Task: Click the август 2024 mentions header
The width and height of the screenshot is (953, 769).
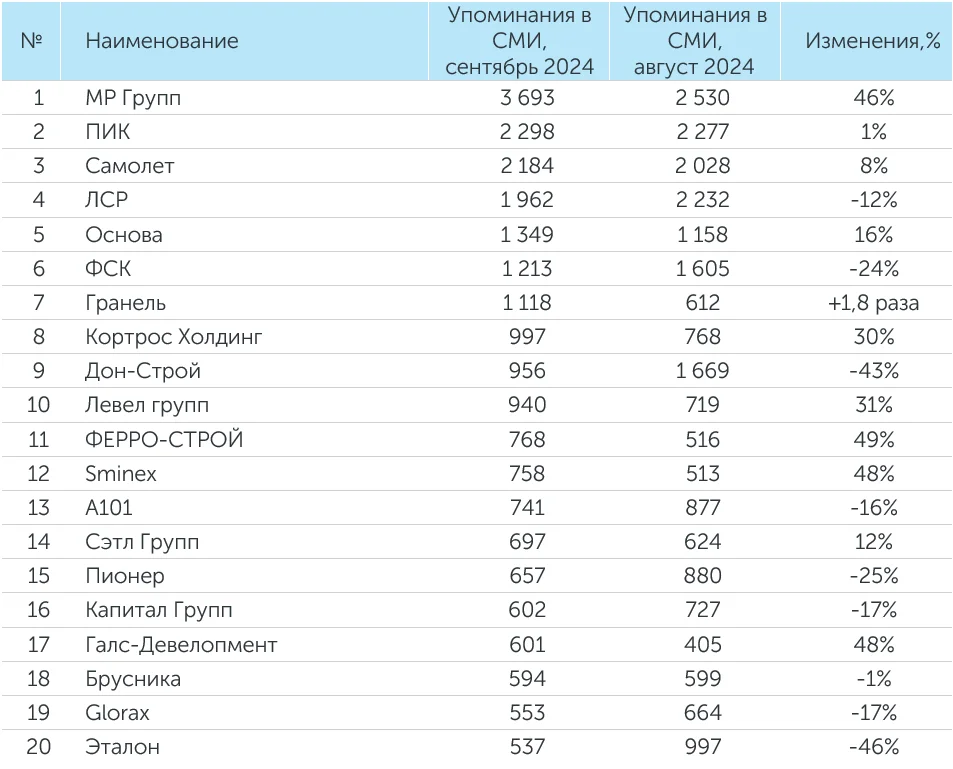Action: [x=694, y=41]
